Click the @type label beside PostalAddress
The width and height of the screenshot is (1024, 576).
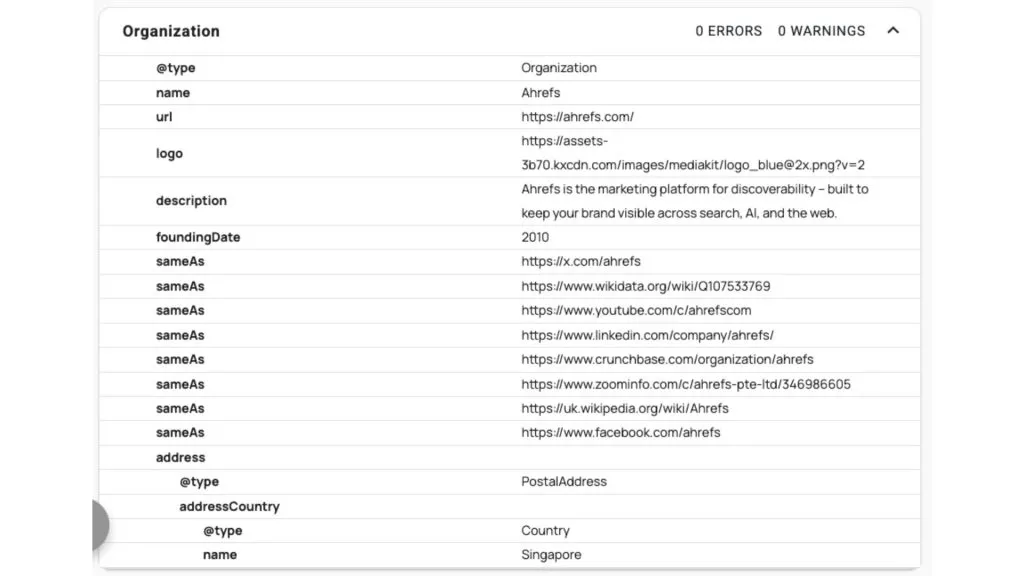click(x=199, y=481)
